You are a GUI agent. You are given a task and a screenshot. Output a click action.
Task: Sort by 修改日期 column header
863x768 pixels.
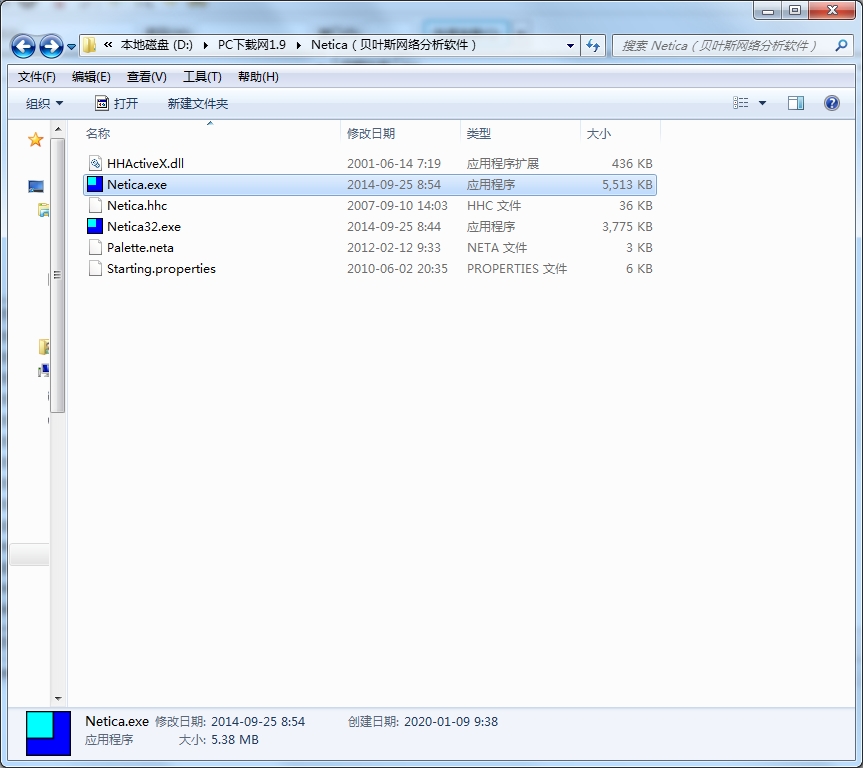(x=400, y=133)
